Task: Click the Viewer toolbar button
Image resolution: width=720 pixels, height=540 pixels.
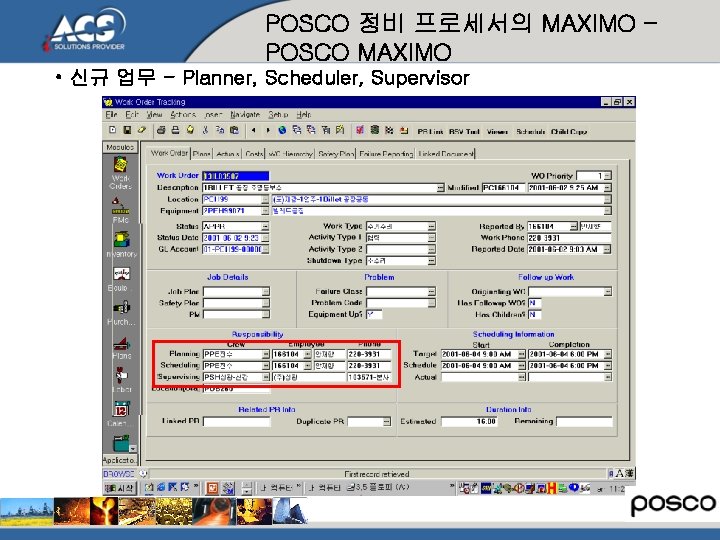Action: [497, 132]
